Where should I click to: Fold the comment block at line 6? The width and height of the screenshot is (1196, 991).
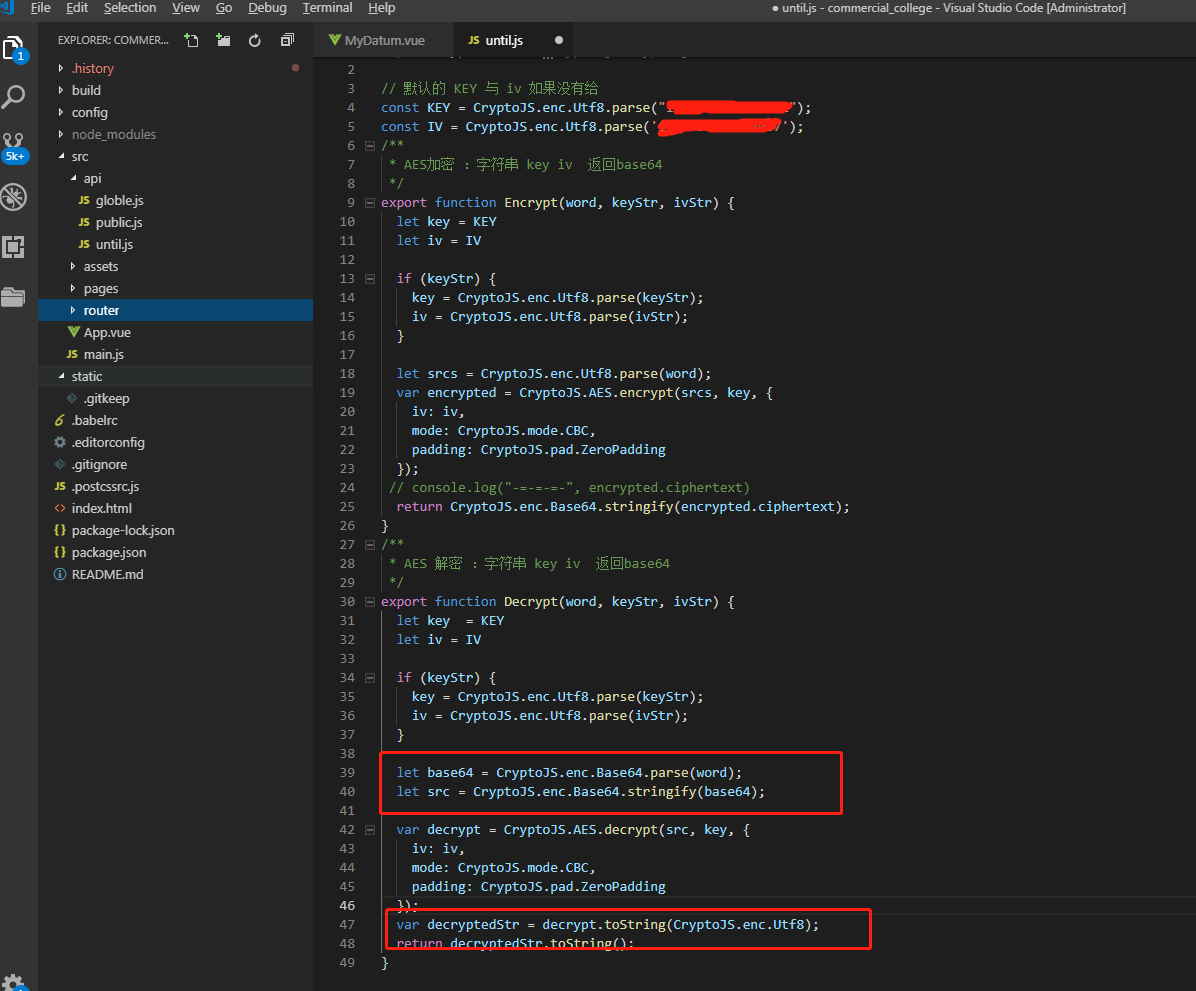pos(370,146)
